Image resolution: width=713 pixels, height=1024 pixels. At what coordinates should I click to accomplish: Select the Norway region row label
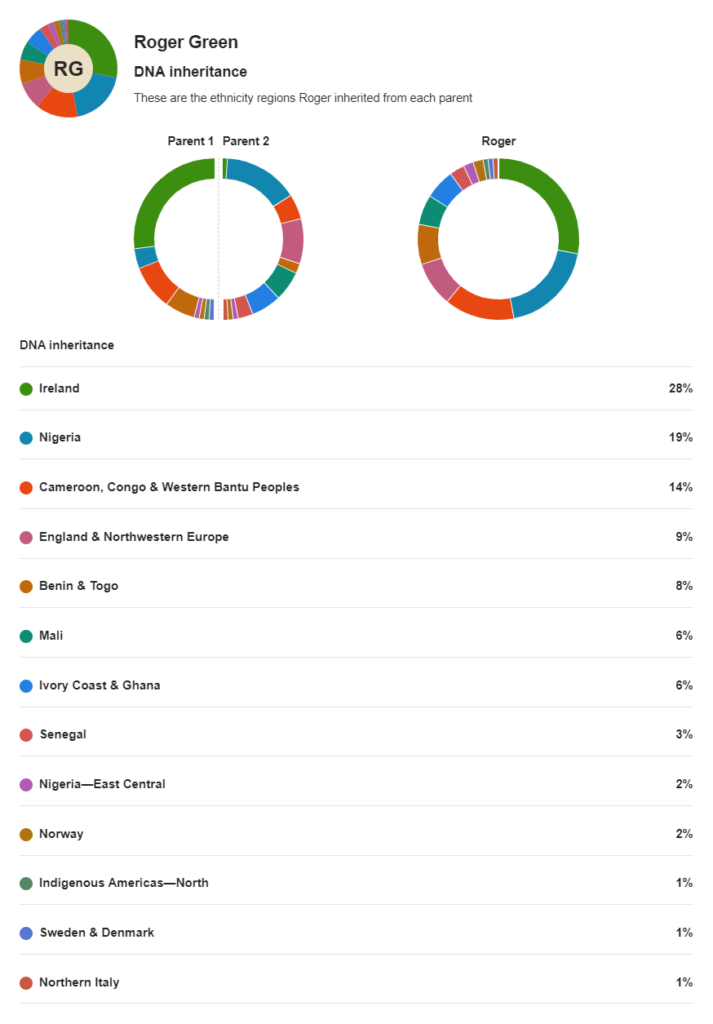61,833
